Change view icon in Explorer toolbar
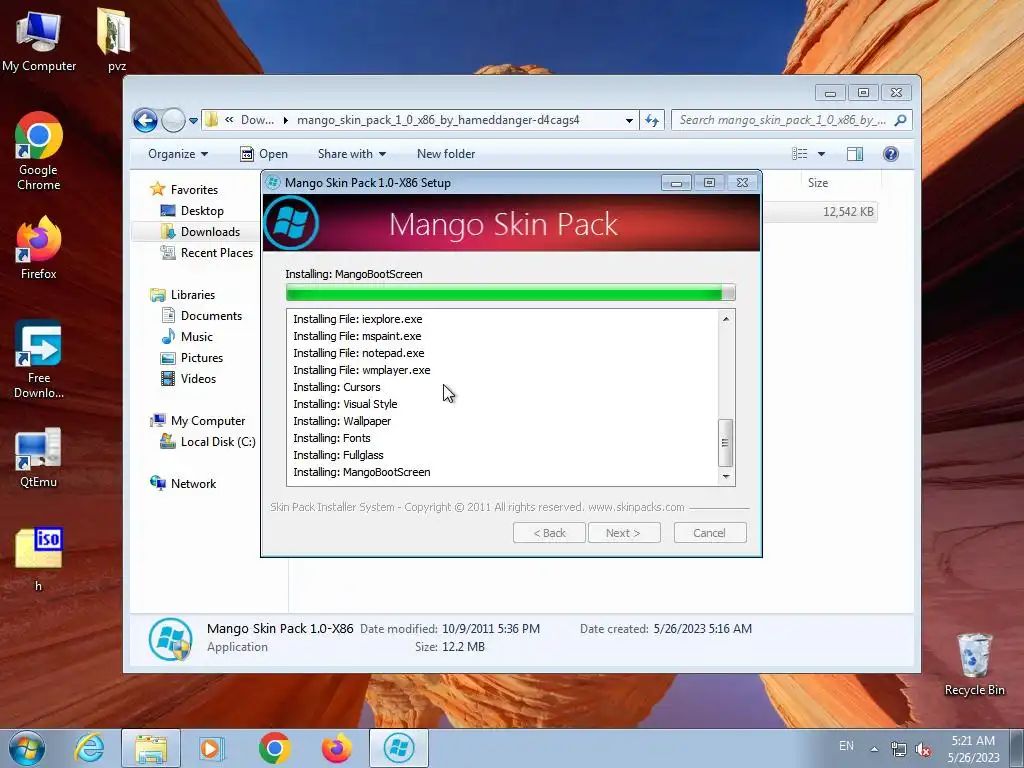 pos(800,154)
